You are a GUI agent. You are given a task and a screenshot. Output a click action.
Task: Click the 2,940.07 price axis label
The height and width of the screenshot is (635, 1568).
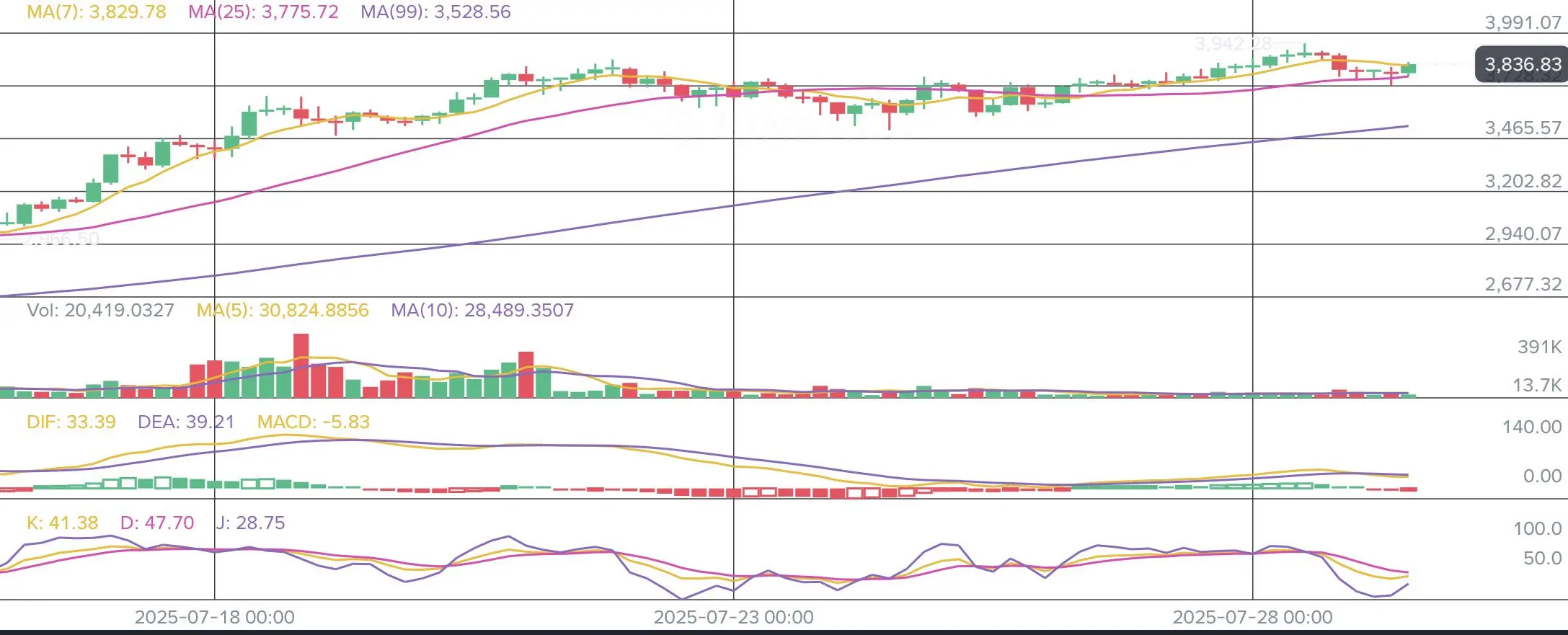1523,234
